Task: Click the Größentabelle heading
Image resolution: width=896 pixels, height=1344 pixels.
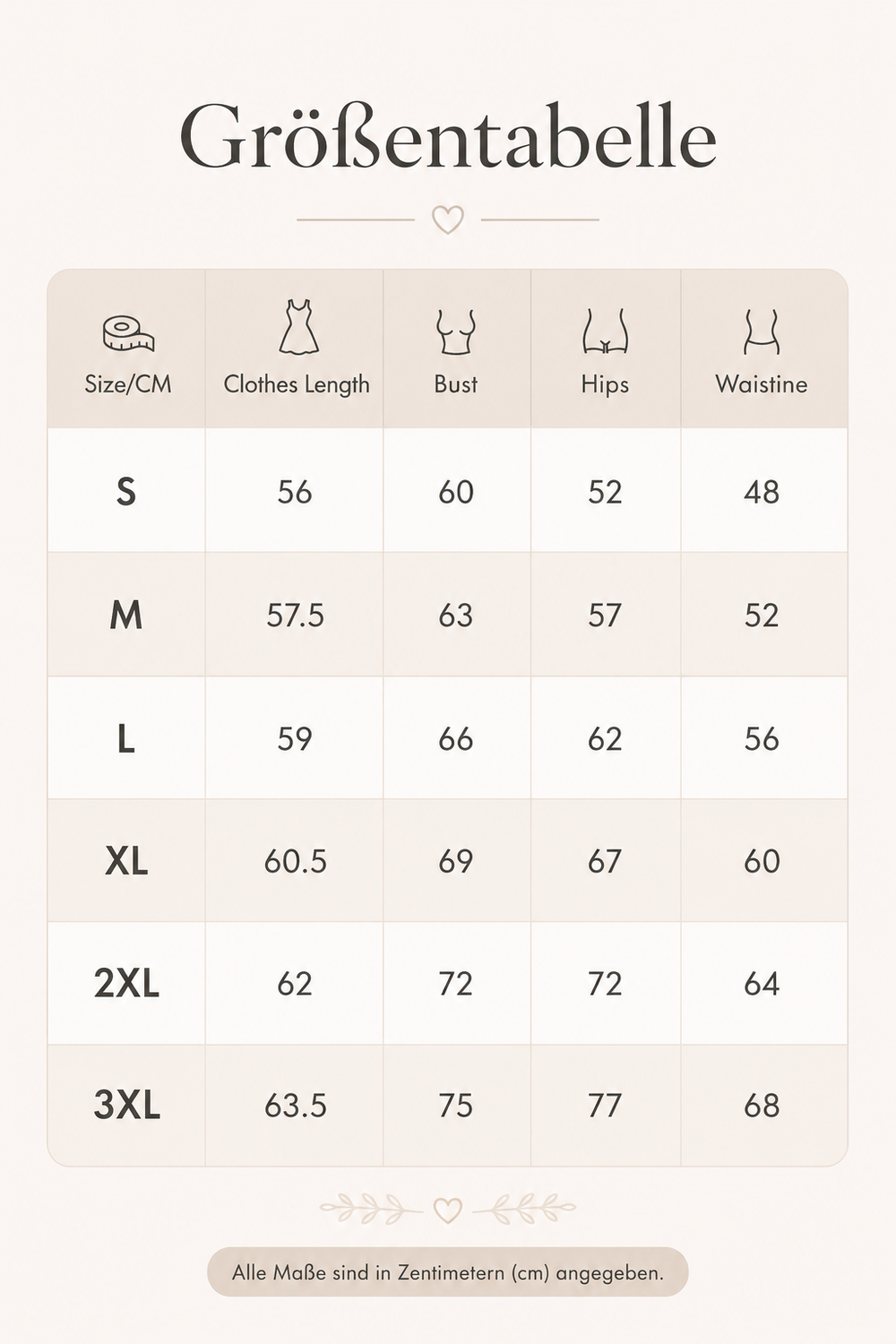Action: pyautogui.click(x=448, y=137)
